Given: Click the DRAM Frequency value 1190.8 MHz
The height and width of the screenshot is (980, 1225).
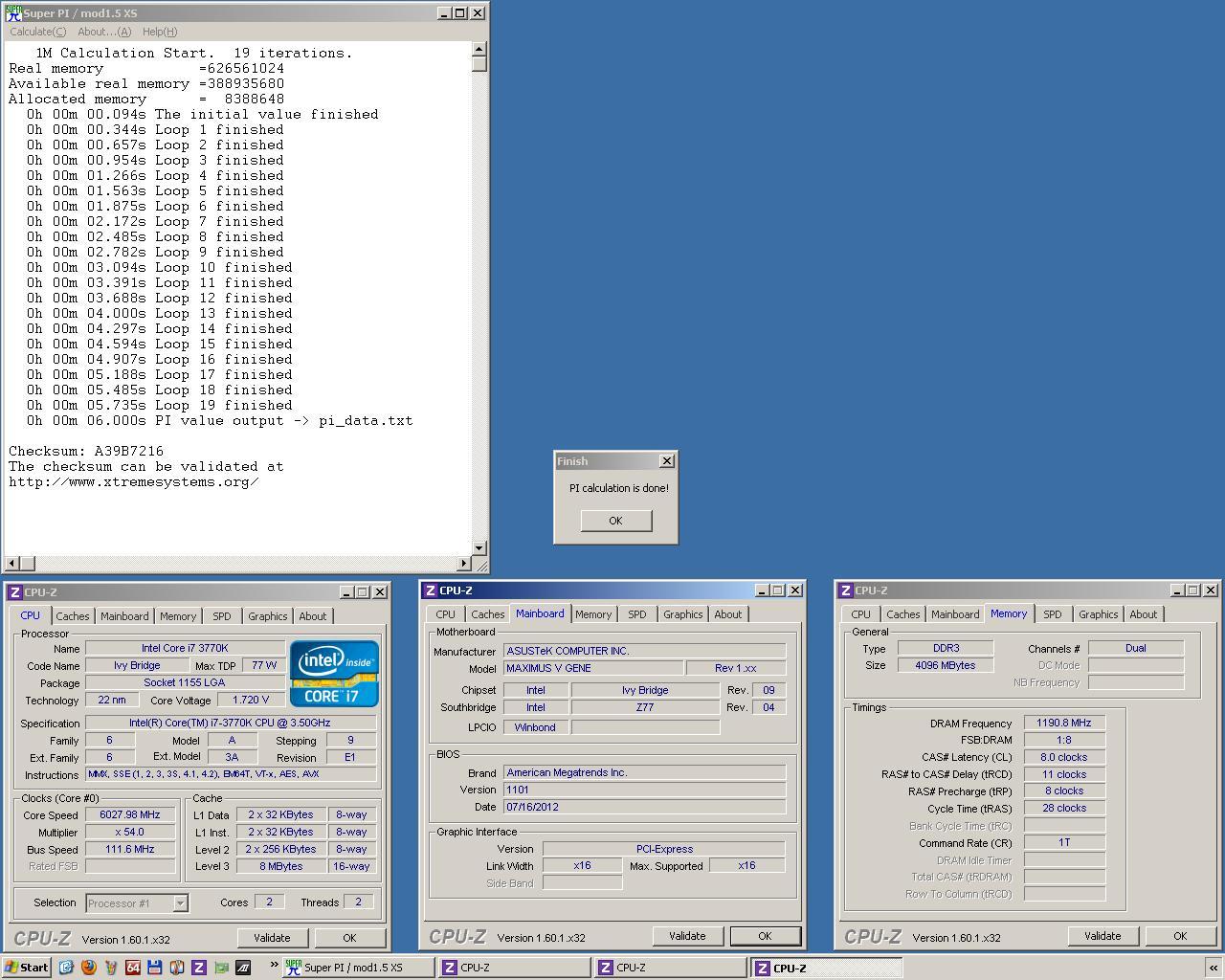Looking at the screenshot, I should coord(1064,724).
